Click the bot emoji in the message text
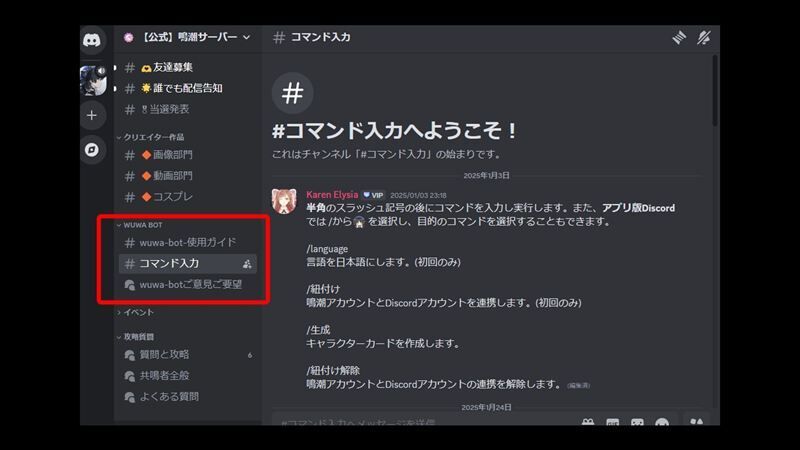The width and height of the screenshot is (800, 450). (x=359, y=222)
